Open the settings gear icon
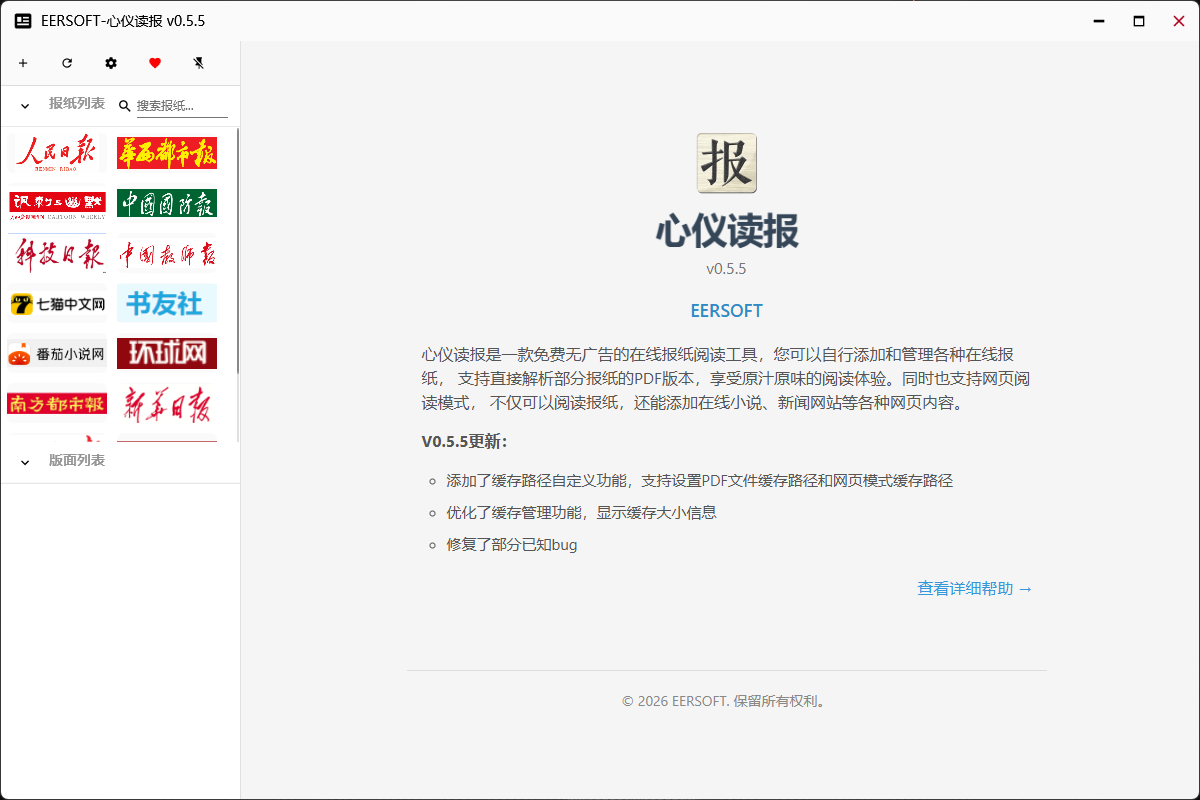Image resolution: width=1200 pixels, height=800 pixels. pos(110,63)
